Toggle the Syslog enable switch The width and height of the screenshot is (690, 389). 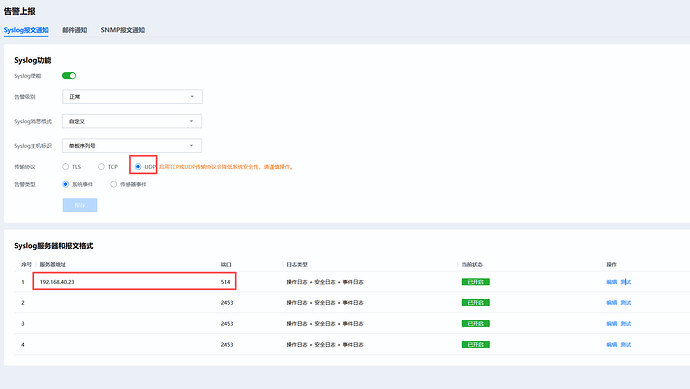[69, 76]
